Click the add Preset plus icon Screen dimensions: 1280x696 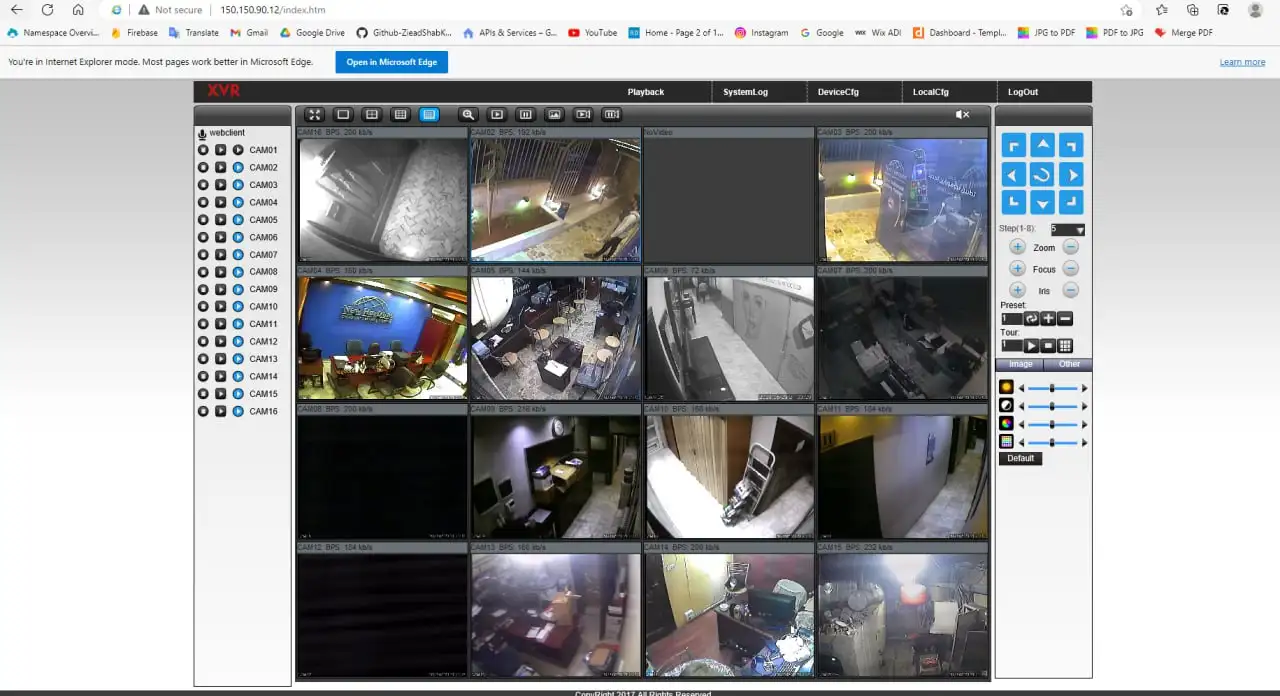[1048, 318]
